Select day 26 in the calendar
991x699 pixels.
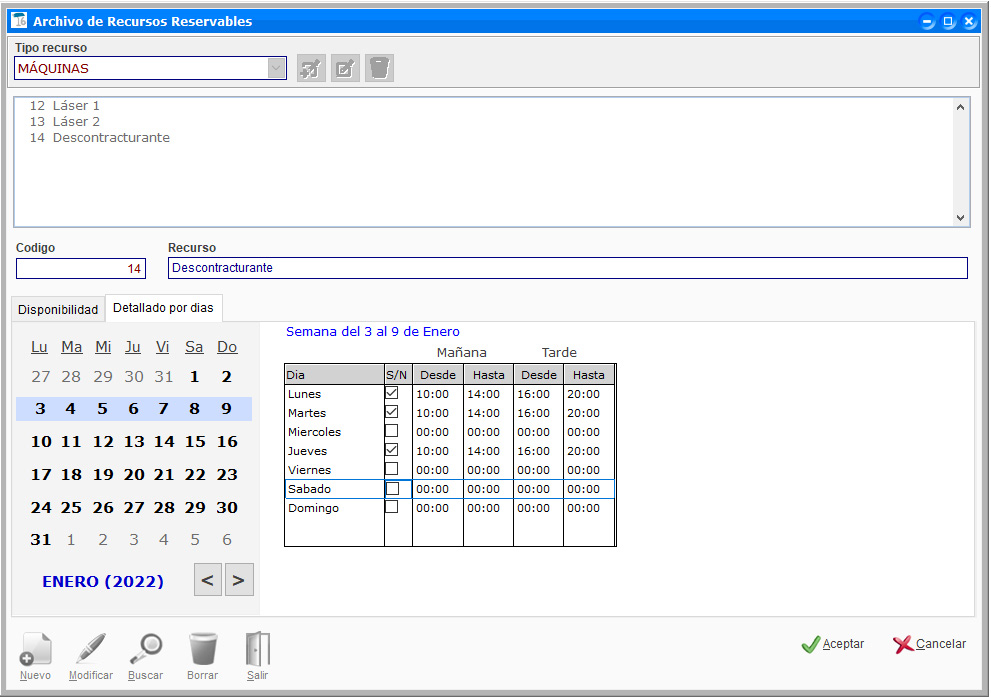(x=103, y=507)
